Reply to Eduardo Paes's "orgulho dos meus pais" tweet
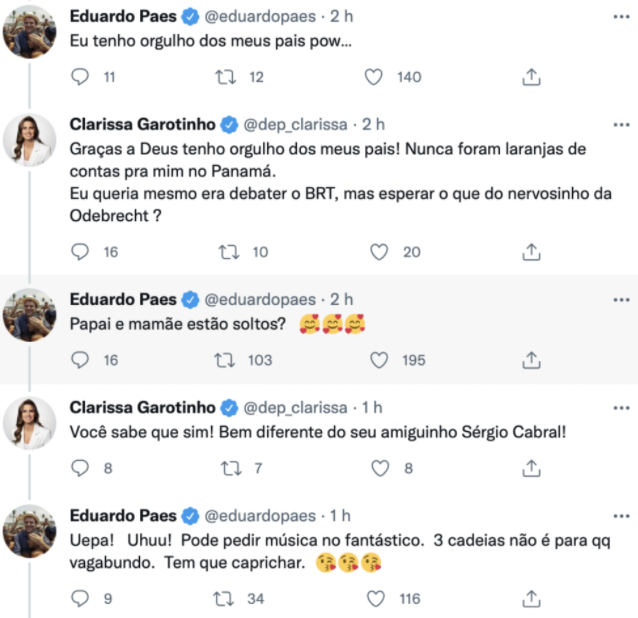Screen dimensions: 638x618 click(x=82, y=77)
